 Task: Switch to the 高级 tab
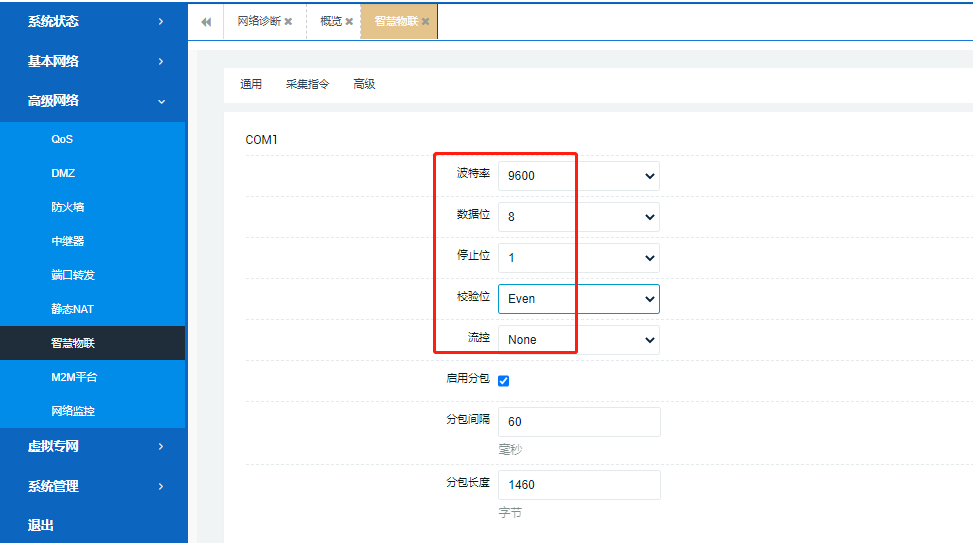[364, 85]
